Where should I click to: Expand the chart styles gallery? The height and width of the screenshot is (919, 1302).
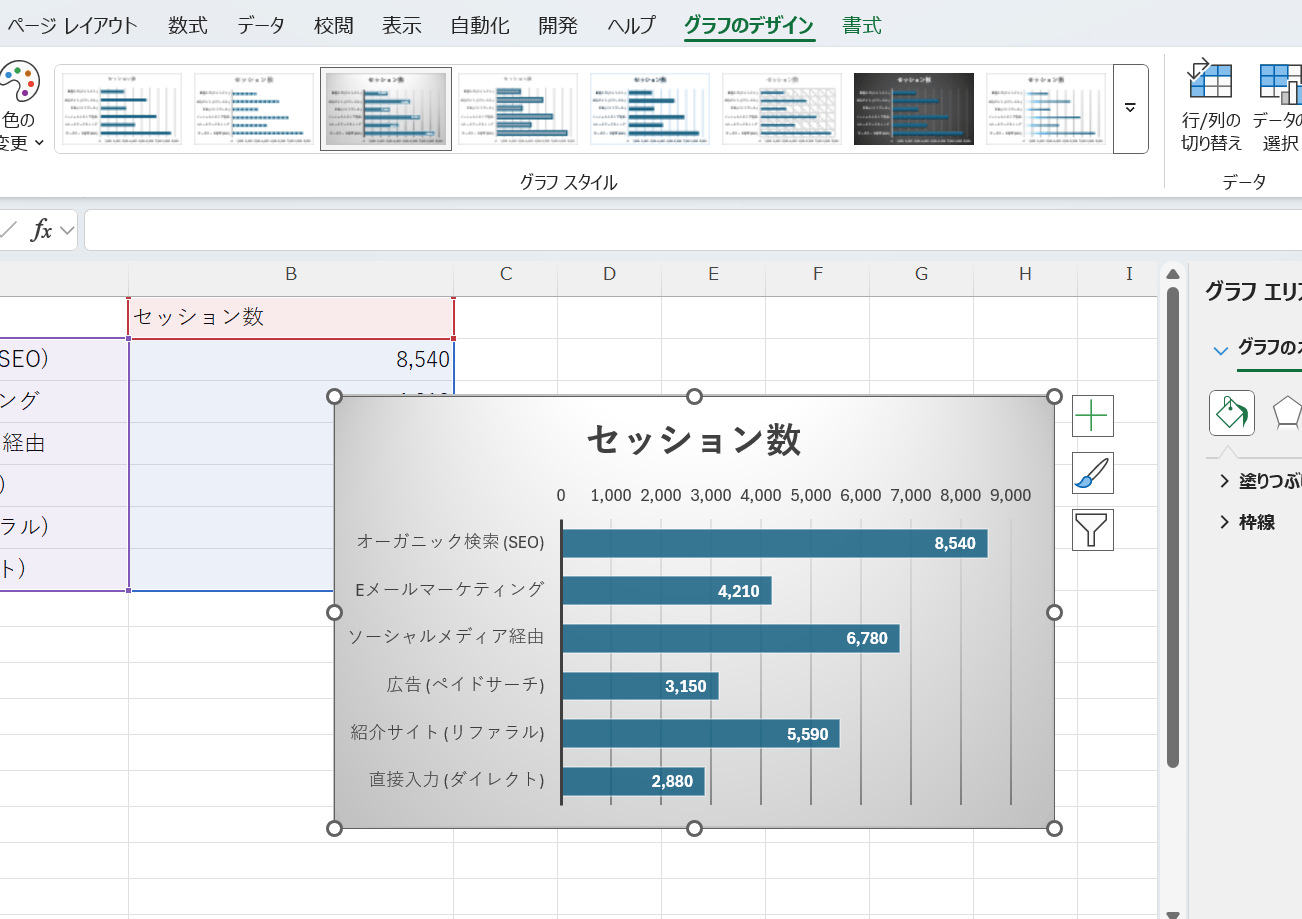click(x=1130, y=109)
